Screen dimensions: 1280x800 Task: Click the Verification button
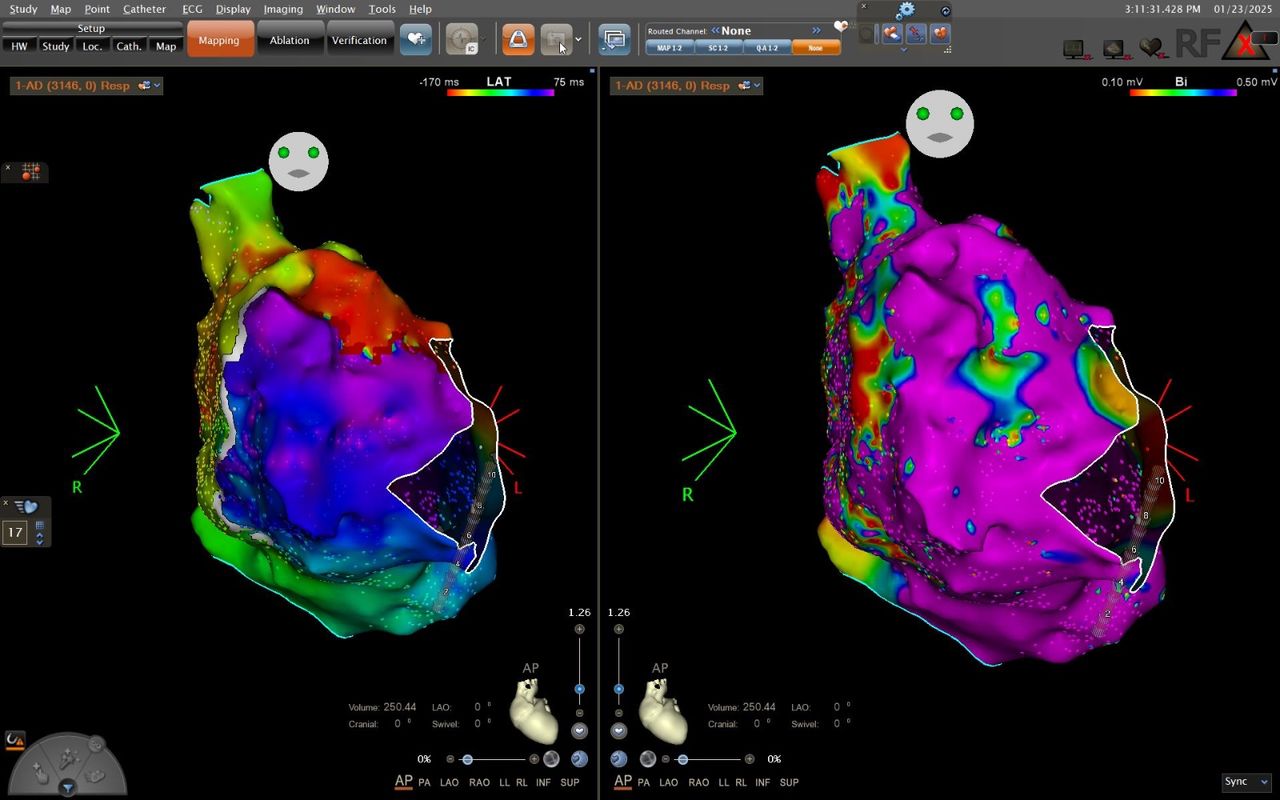[x=359, y=40]
